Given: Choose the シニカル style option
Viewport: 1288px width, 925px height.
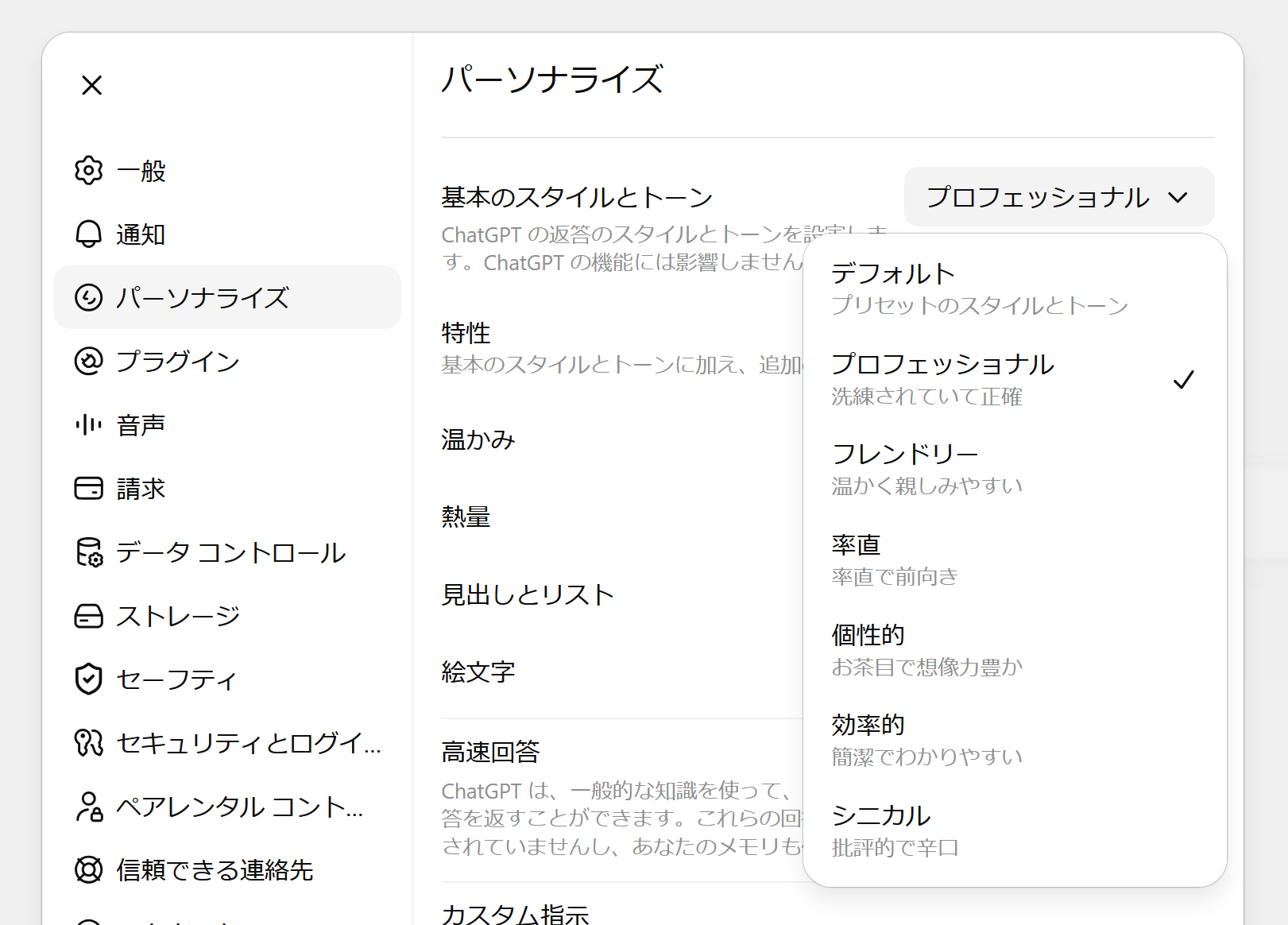Looking at the screenshot, I should (x=1015, y=830).
